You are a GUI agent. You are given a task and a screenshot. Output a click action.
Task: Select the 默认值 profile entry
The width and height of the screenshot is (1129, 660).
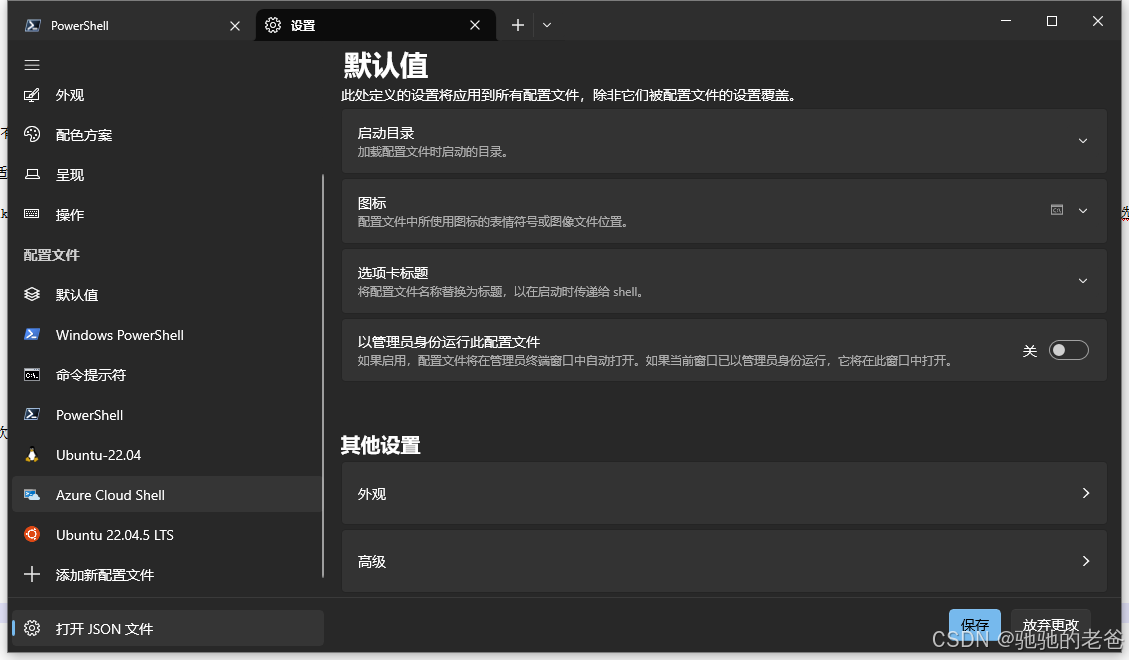click(167, 294)
